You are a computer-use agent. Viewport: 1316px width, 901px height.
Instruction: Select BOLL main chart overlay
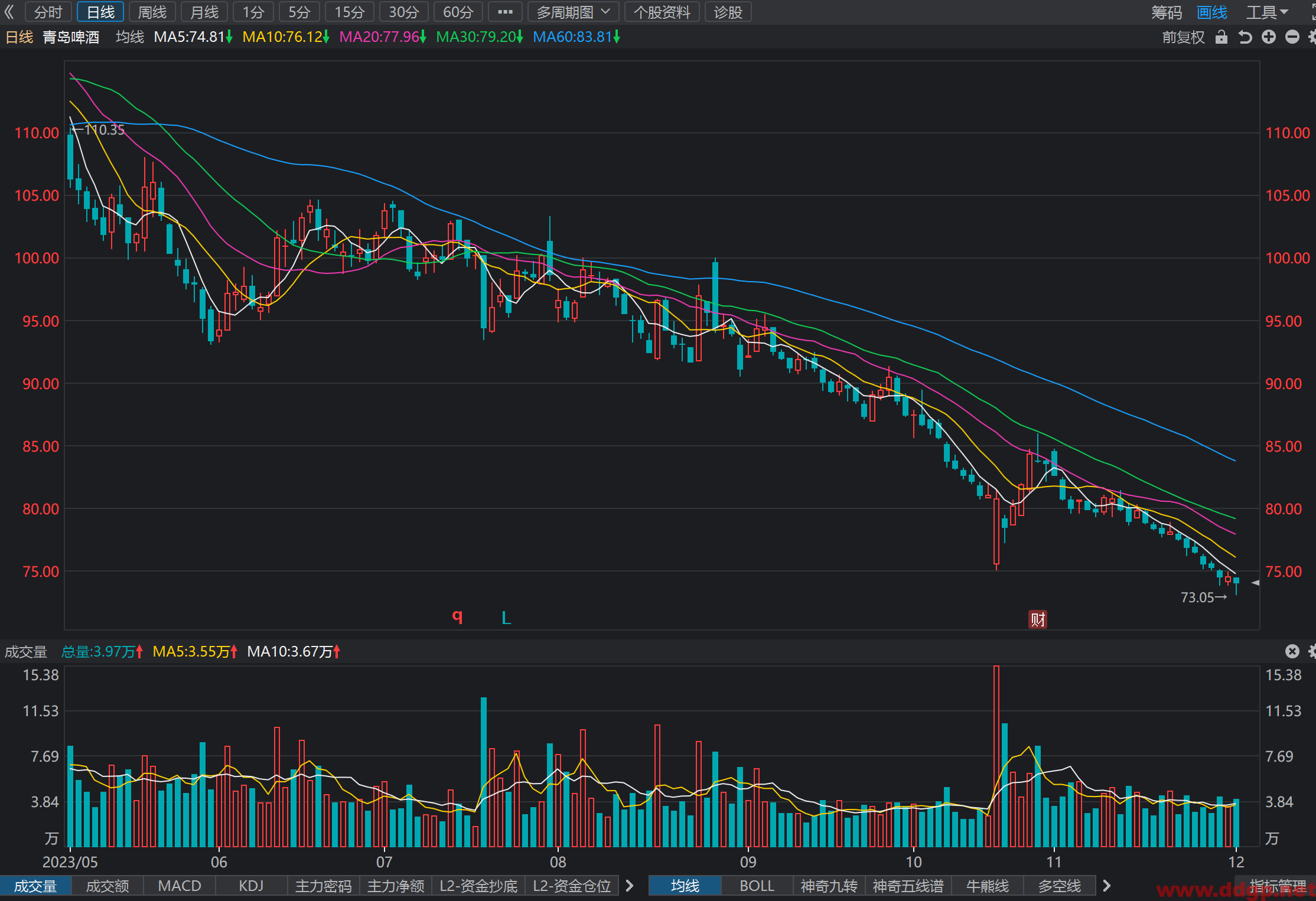click(757, 886)
